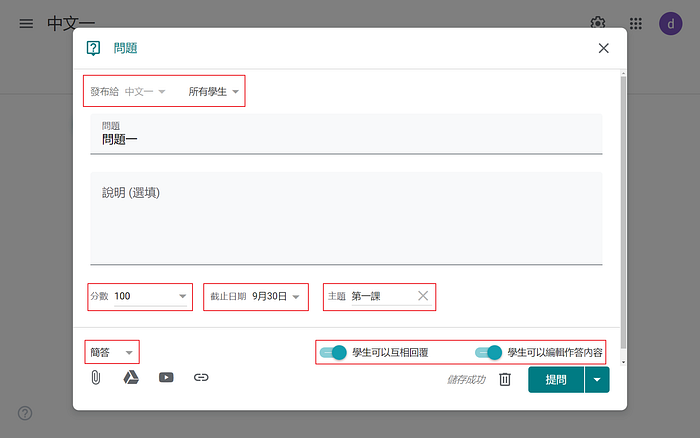Screen dimensions: 700x438
Task: Add a YouTube video attachment
Action: (x=166, y=377)
